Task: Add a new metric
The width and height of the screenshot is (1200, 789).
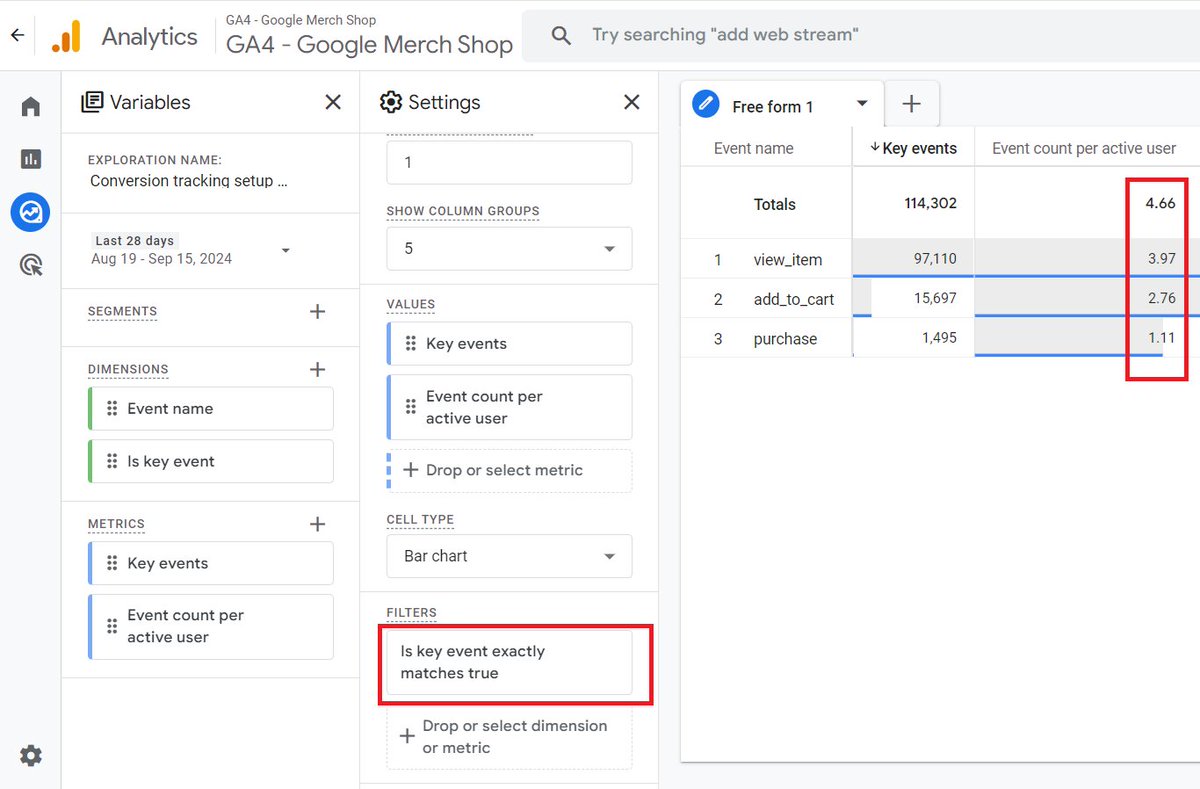Action: (318, 524)
